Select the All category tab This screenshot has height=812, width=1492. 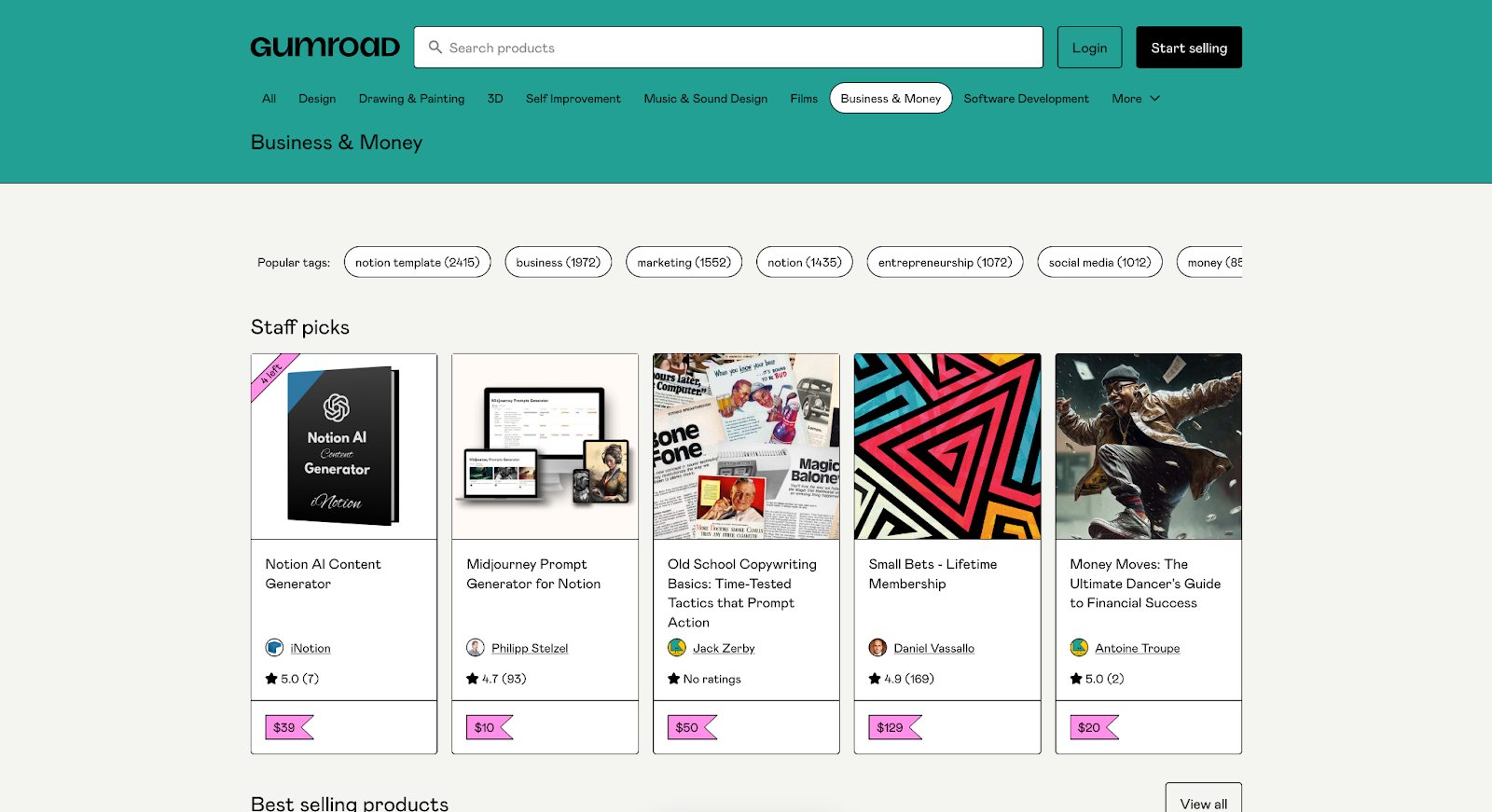(269, 98)
